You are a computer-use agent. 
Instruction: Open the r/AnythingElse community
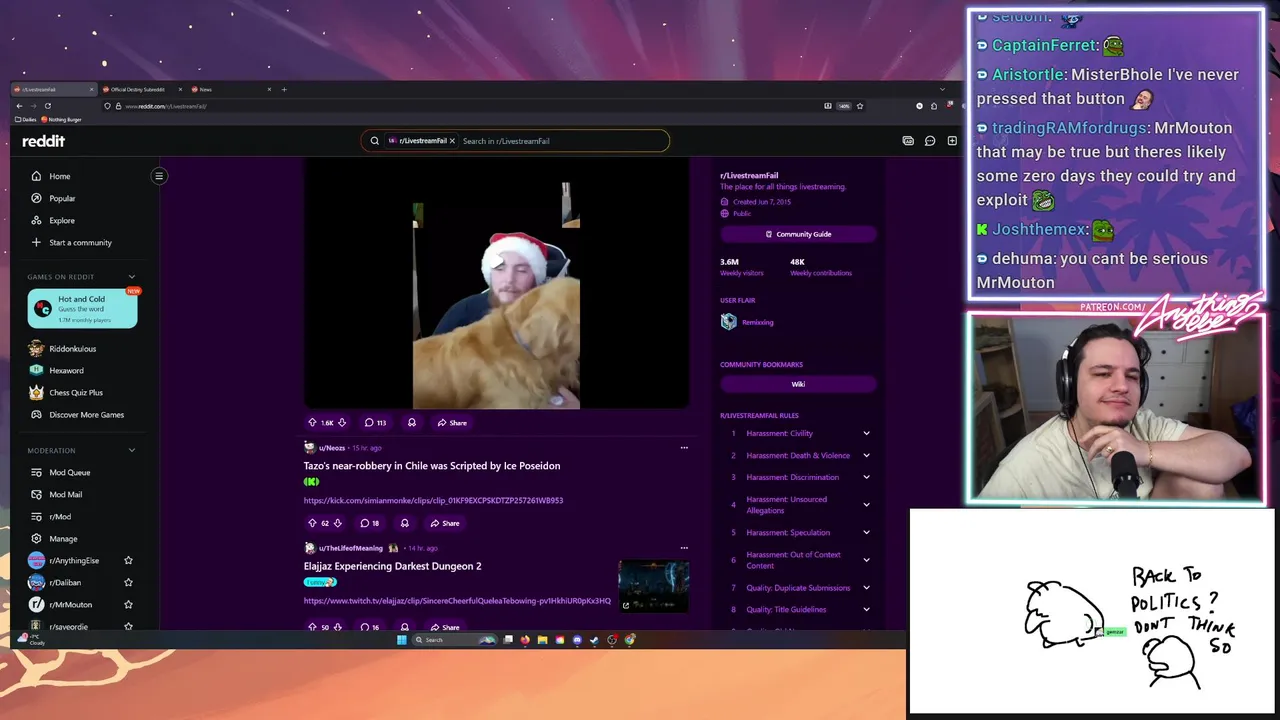pos(74,560)
